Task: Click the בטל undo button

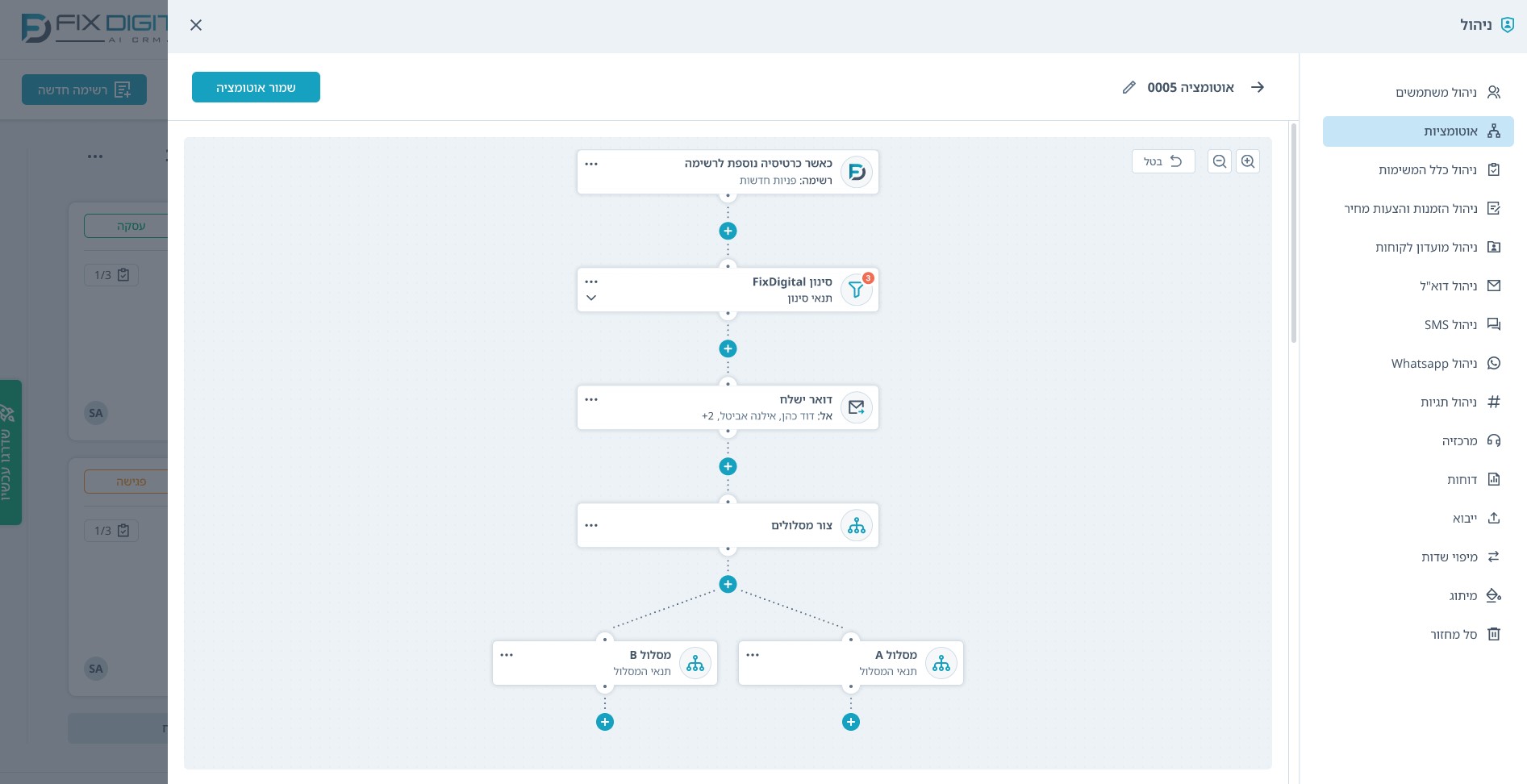Action: 1163,161
